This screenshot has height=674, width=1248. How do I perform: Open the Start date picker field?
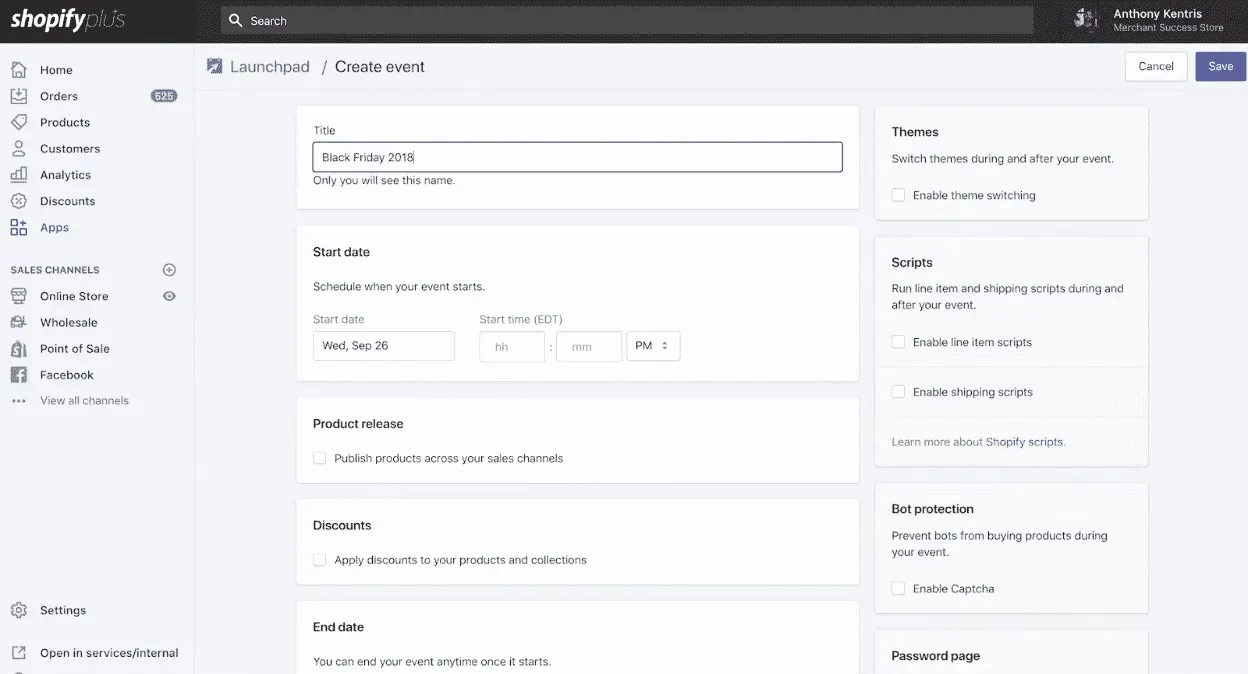[384, 345]
